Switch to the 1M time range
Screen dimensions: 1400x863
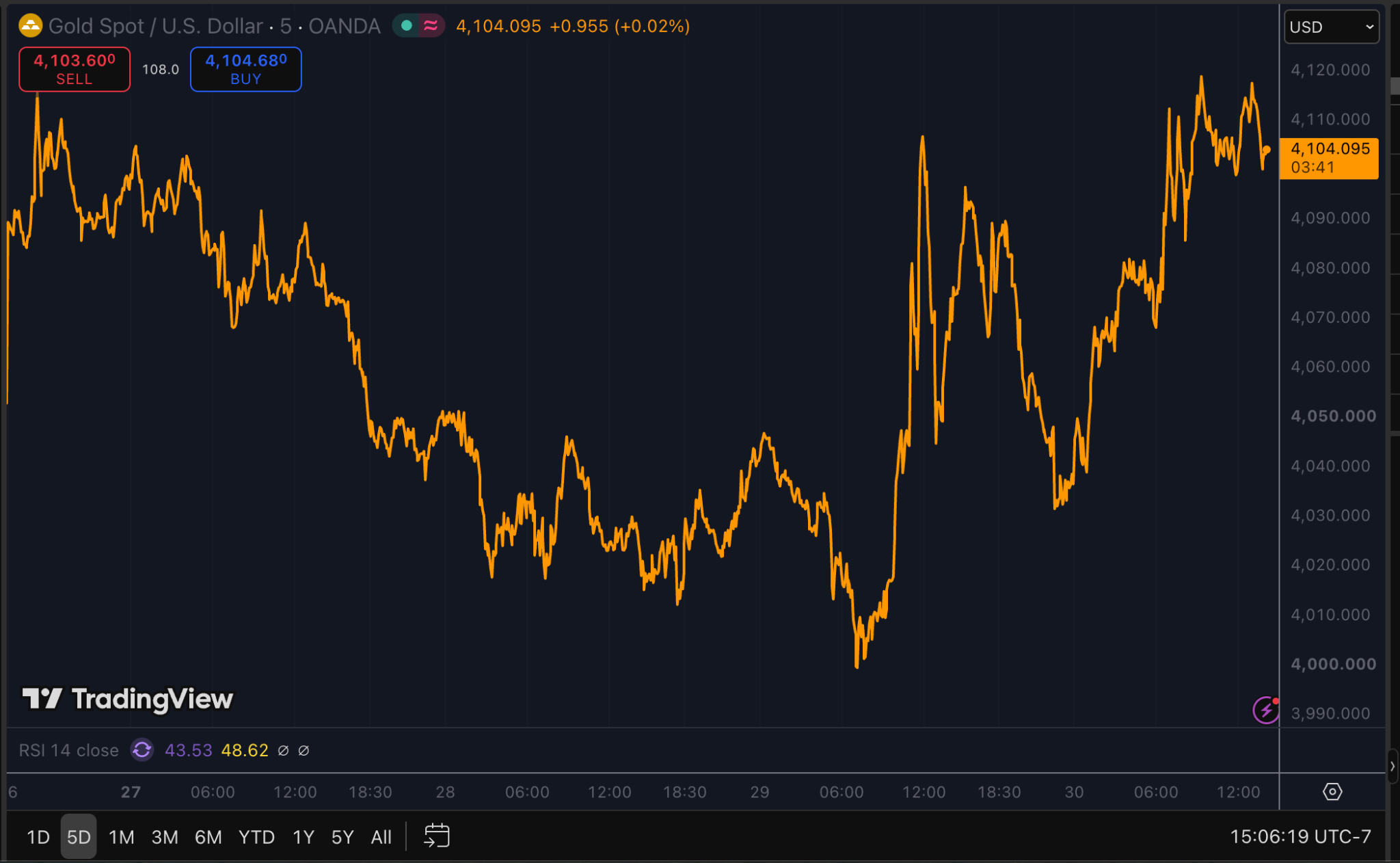122,837
